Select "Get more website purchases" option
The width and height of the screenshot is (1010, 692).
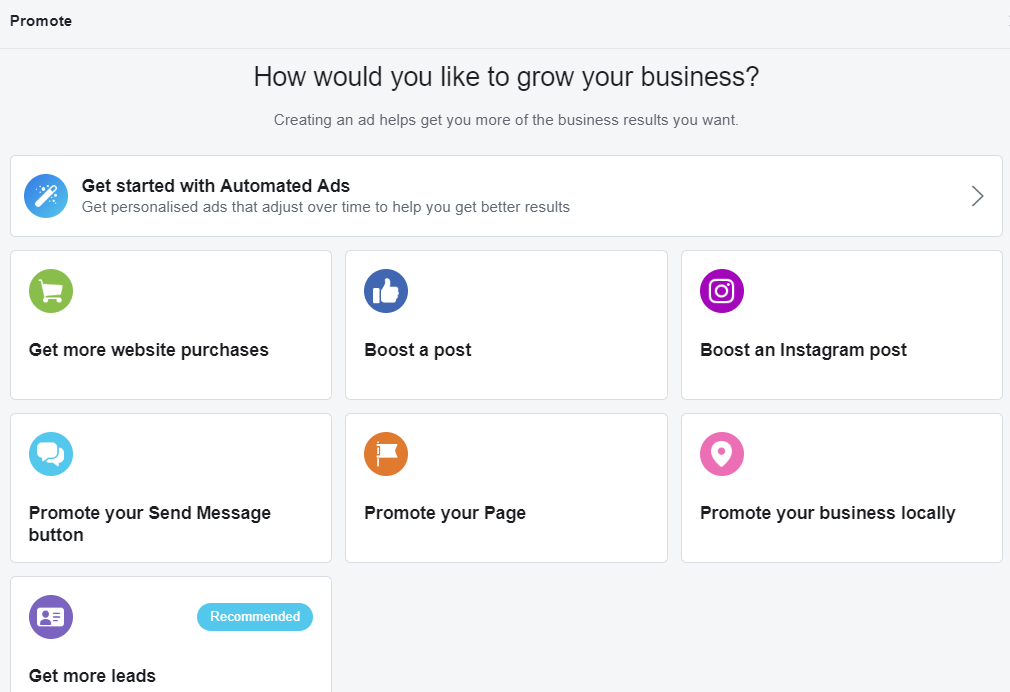(x=149, y=350)
